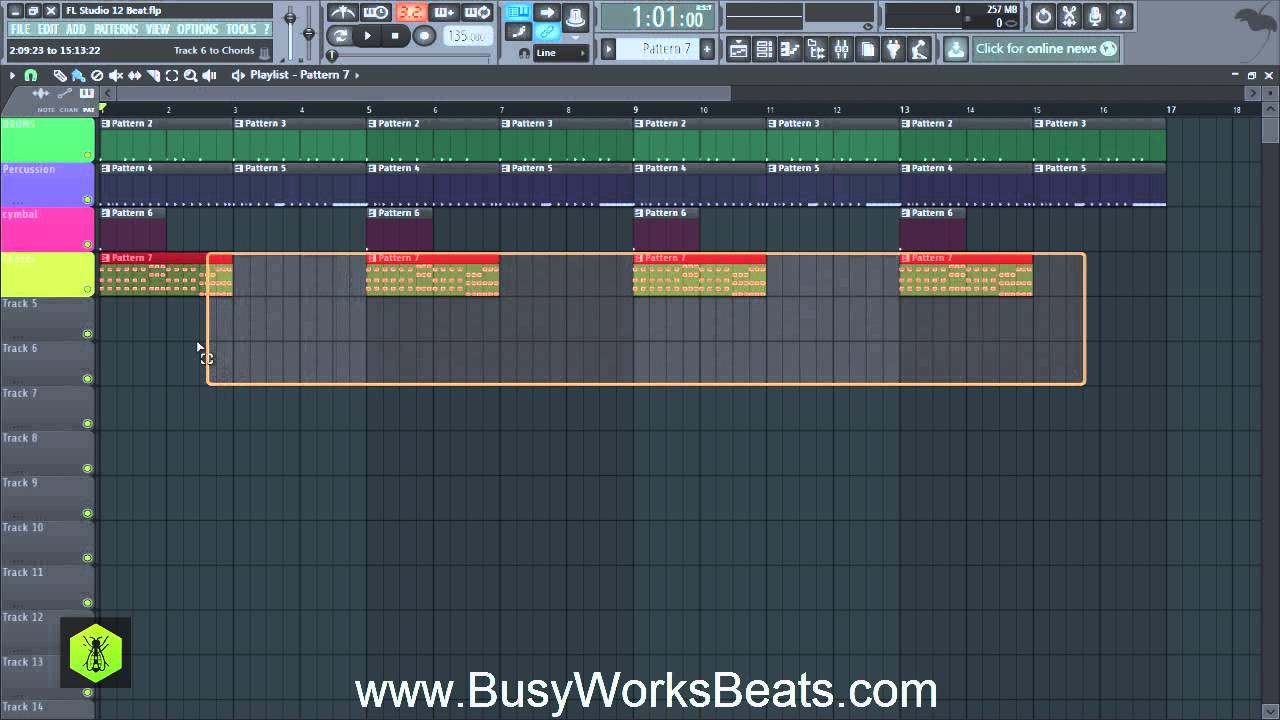This screenshot has height=720, width=1280.
Task: Open the PATTERNS menu
Action: (x=116, y=29)
